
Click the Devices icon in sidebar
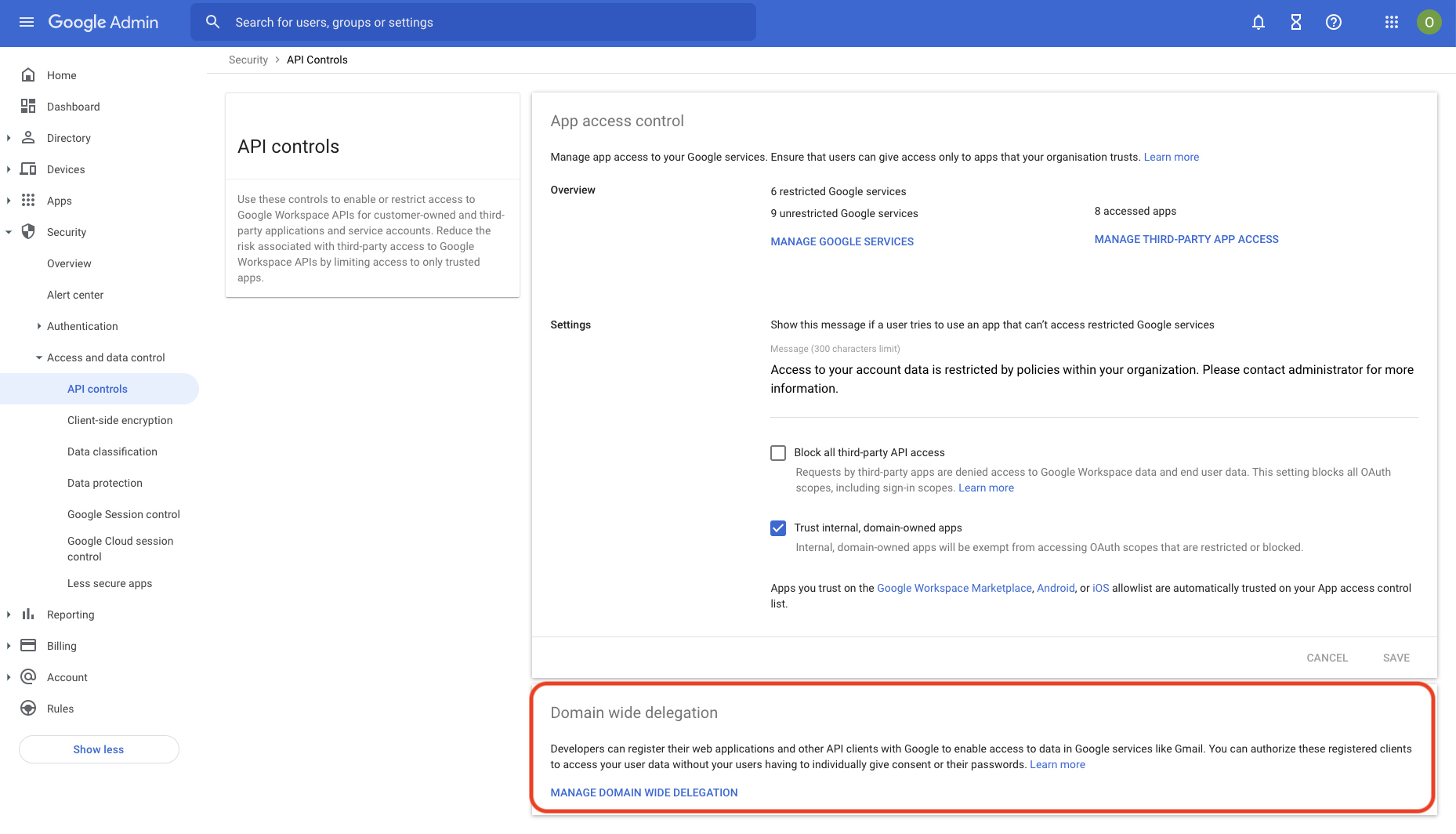click(28, 169)
